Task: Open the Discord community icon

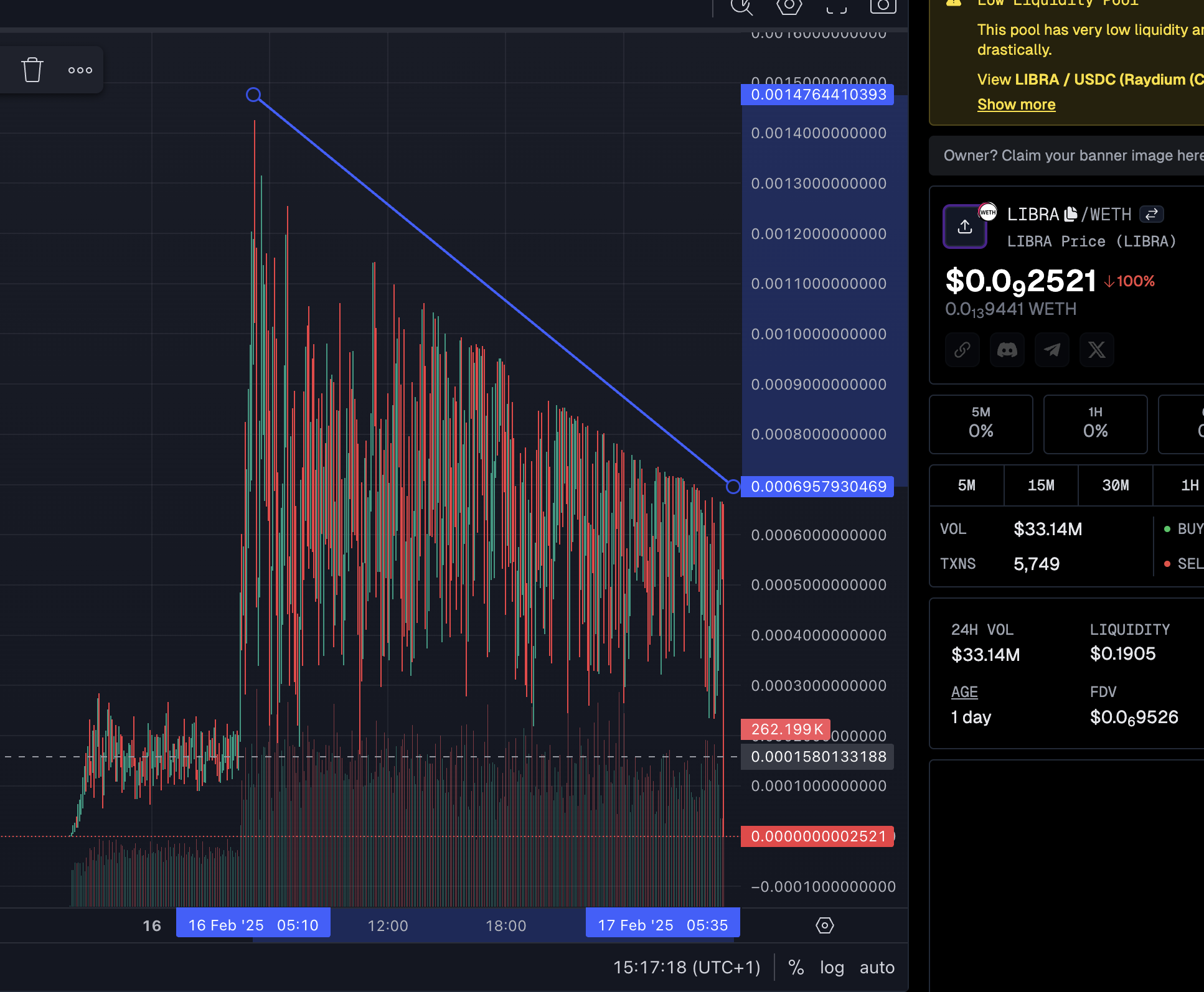Action: click(1007, 350)
